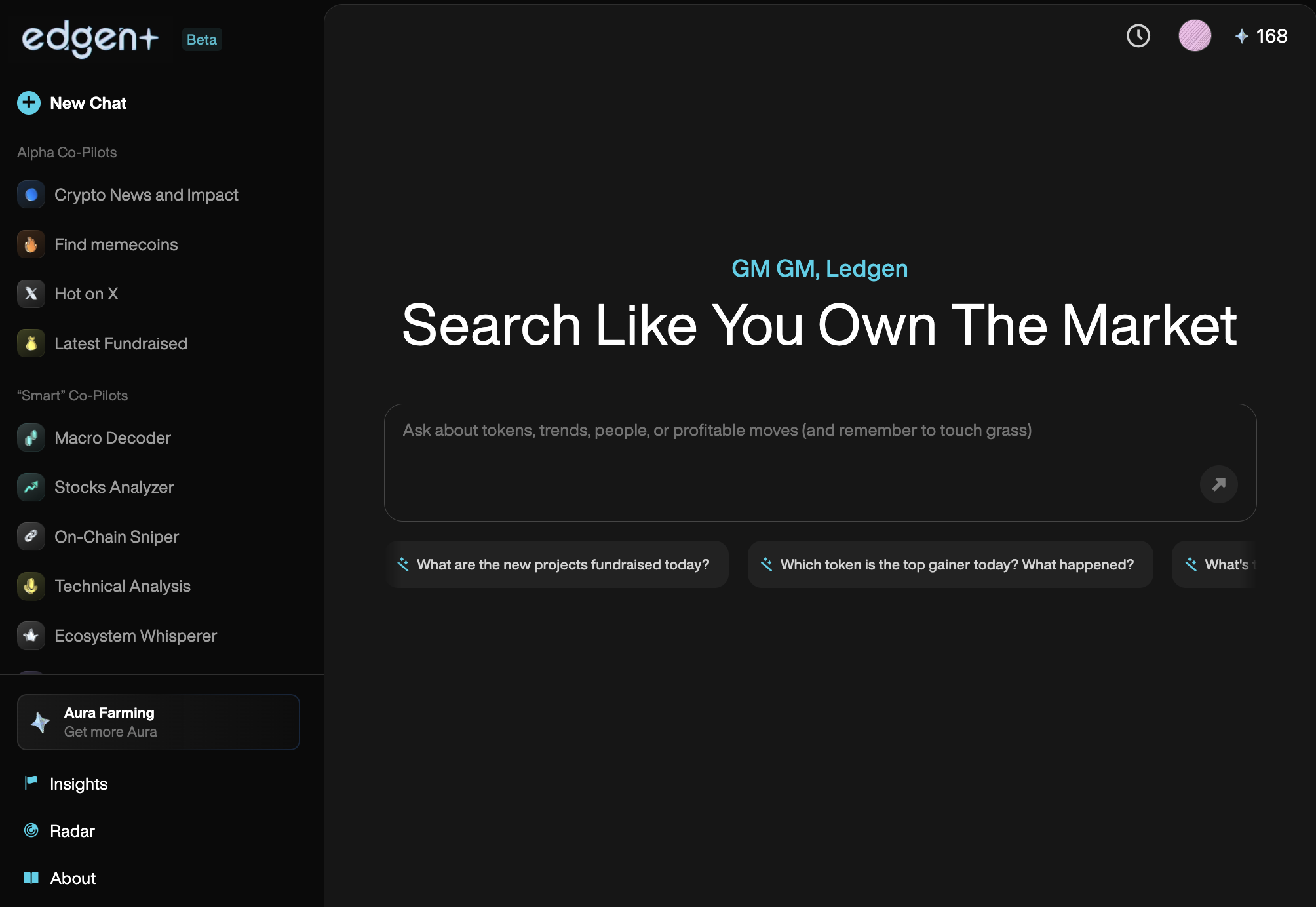Screen dimensions: 1316x907
Task: Open the chat history clock icon
Action: (x=1138, y=36)
